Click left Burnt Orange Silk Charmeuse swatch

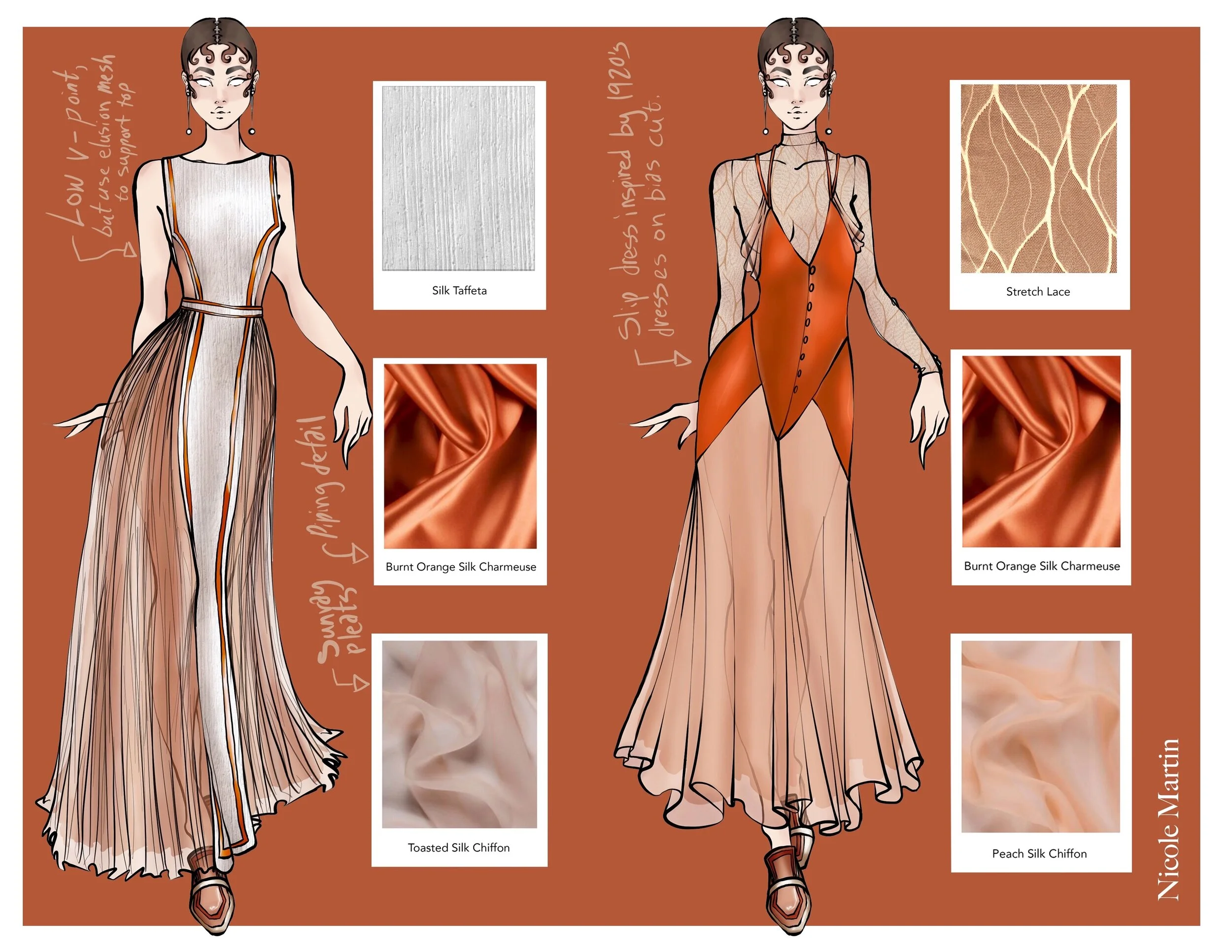[x=460, y=456]
